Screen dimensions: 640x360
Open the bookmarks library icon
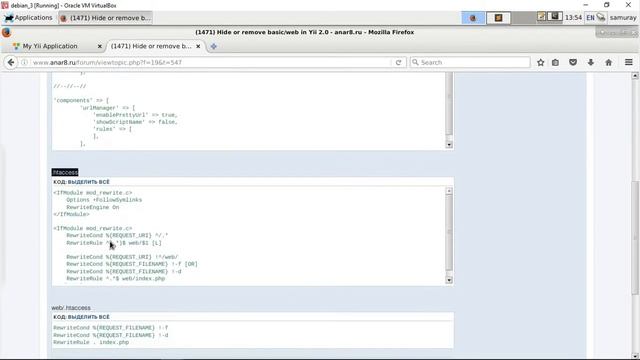pos(555,62)
